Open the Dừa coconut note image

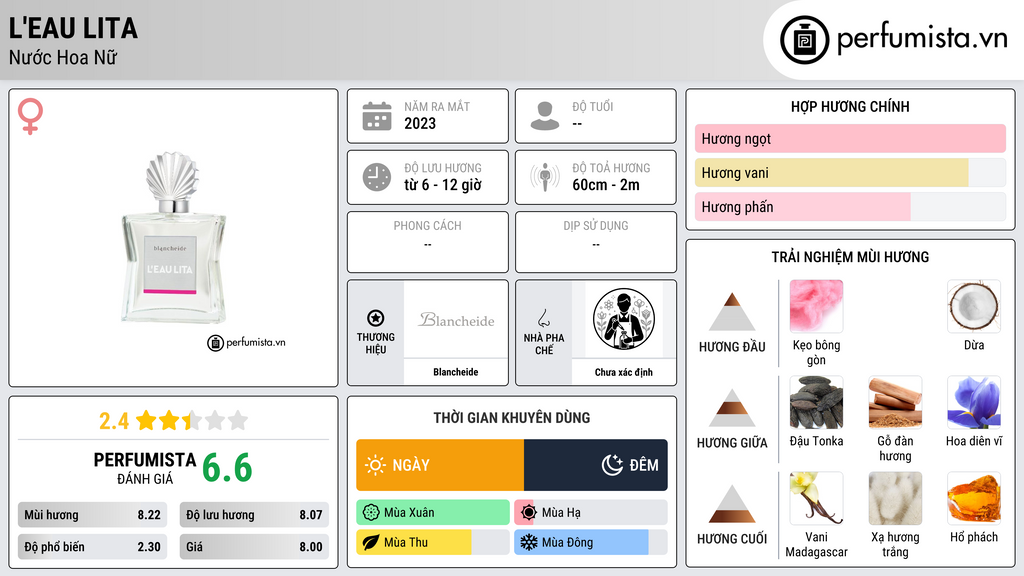coord(974,306)
